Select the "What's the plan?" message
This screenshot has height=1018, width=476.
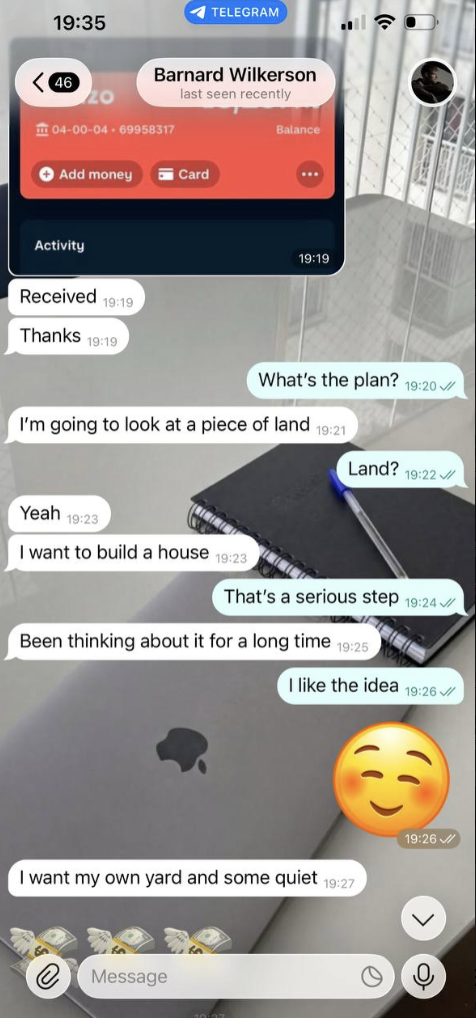[x=357, y=381]
